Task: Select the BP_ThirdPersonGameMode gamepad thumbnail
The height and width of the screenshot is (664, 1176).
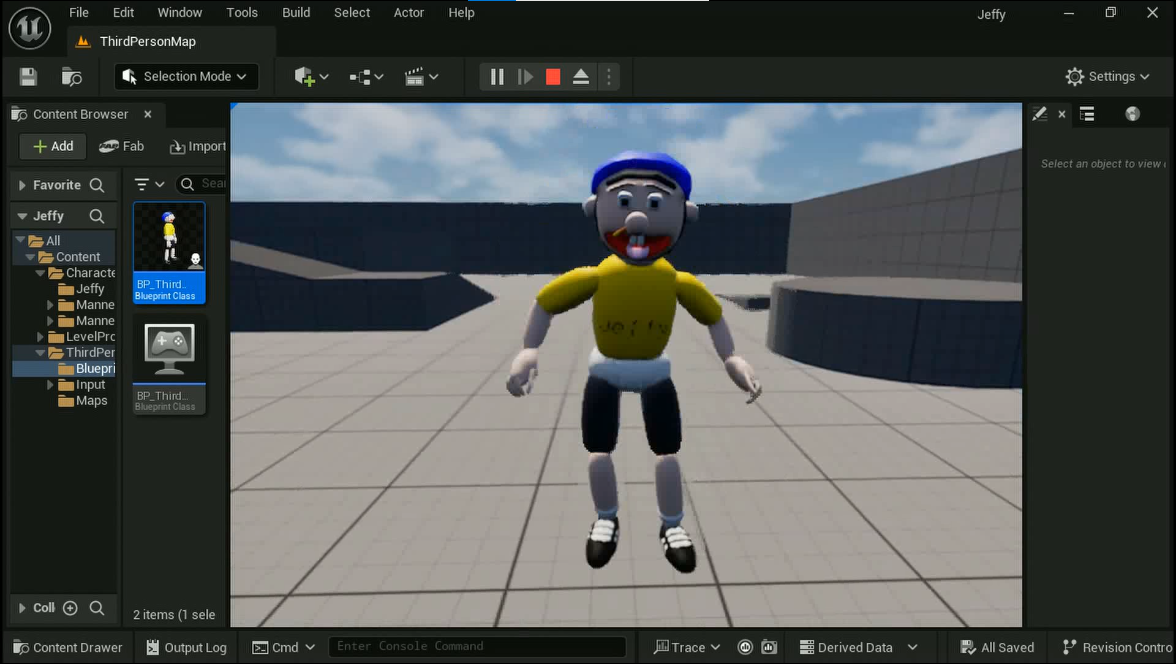Action: tap(169, 364)
